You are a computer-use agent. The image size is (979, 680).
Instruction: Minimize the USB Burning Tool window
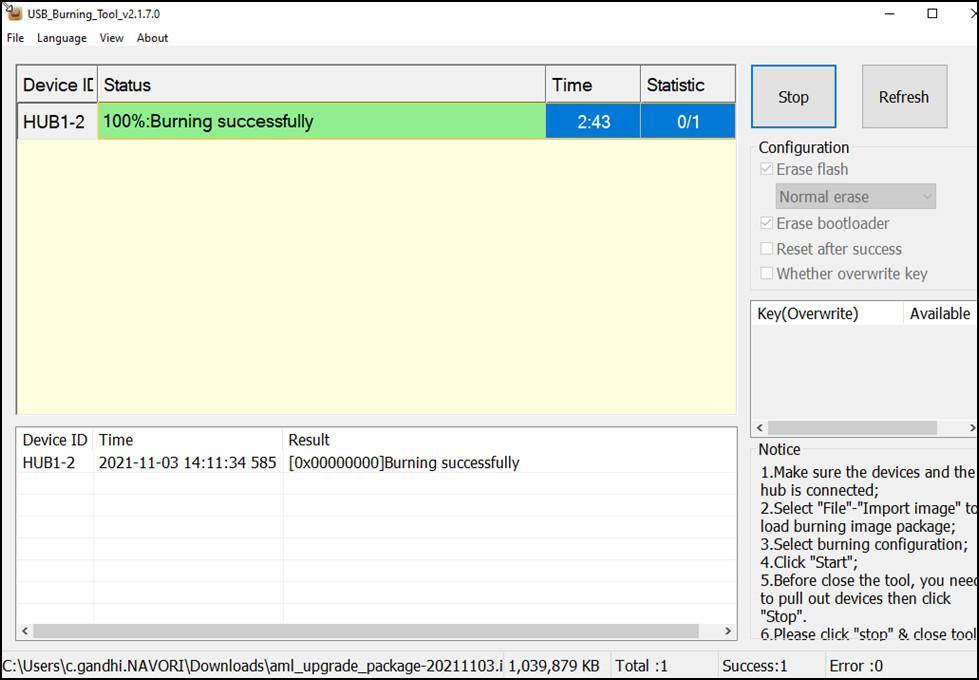890,13
